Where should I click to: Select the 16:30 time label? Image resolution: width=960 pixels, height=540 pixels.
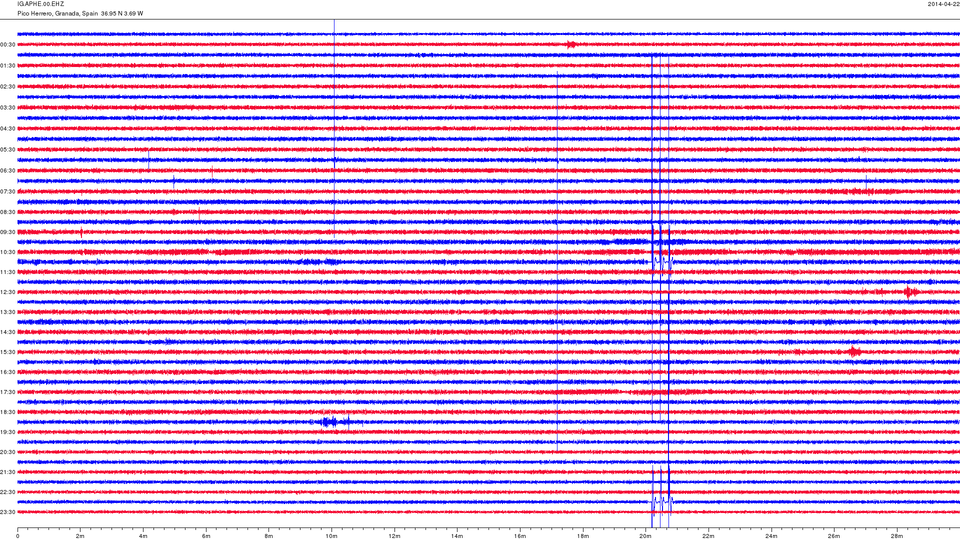(8, 372)
